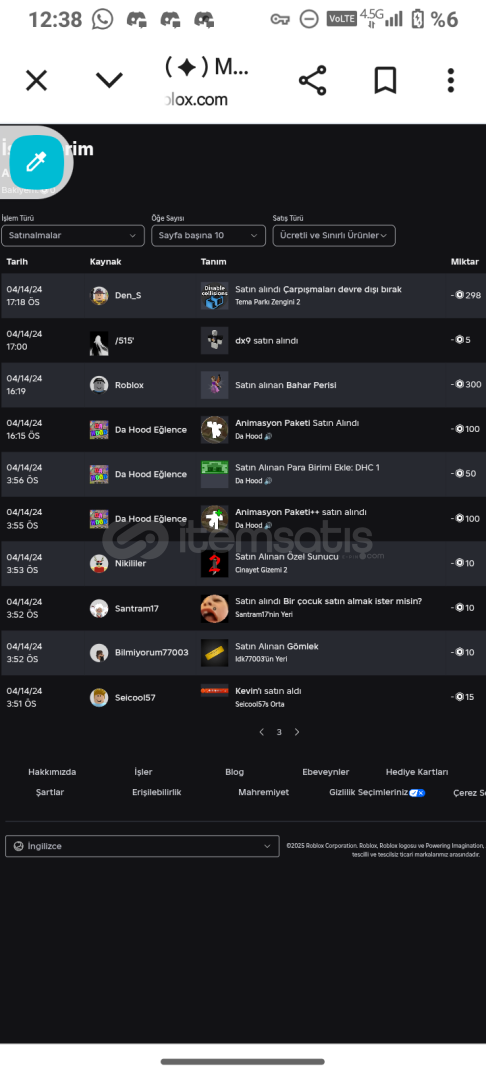Expand the Satınalmalar transaction type dropdown
Viewport: 486px width, 1080px height.
(x=73, y=236)
